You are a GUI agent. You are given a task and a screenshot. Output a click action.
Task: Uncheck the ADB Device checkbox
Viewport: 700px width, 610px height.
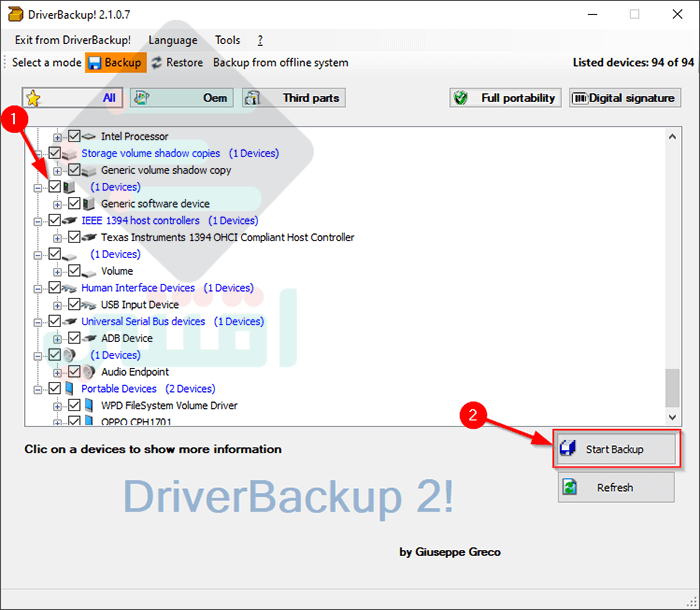click(x=74, y=338)
